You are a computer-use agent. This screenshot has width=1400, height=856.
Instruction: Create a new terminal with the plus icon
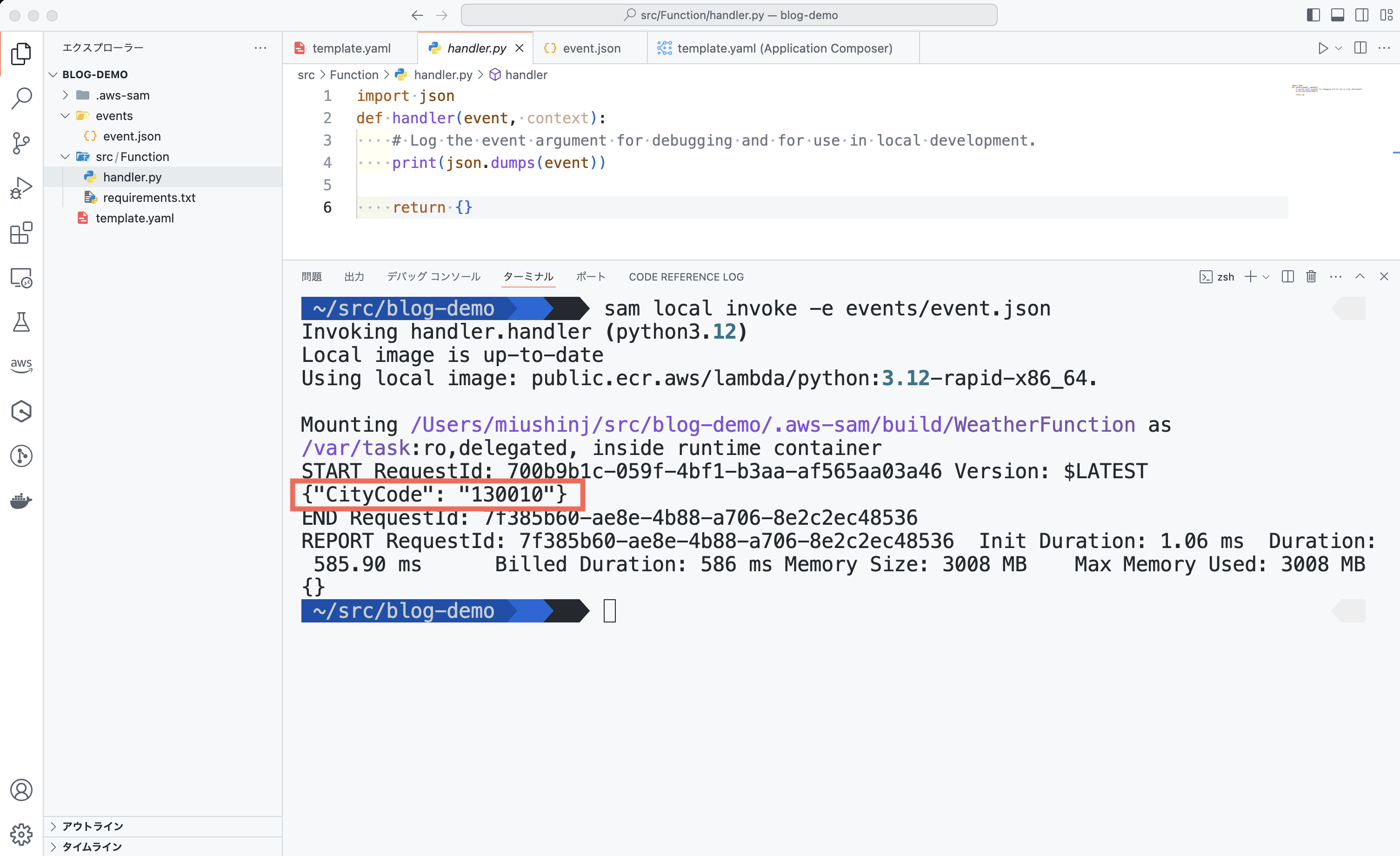1250,276
